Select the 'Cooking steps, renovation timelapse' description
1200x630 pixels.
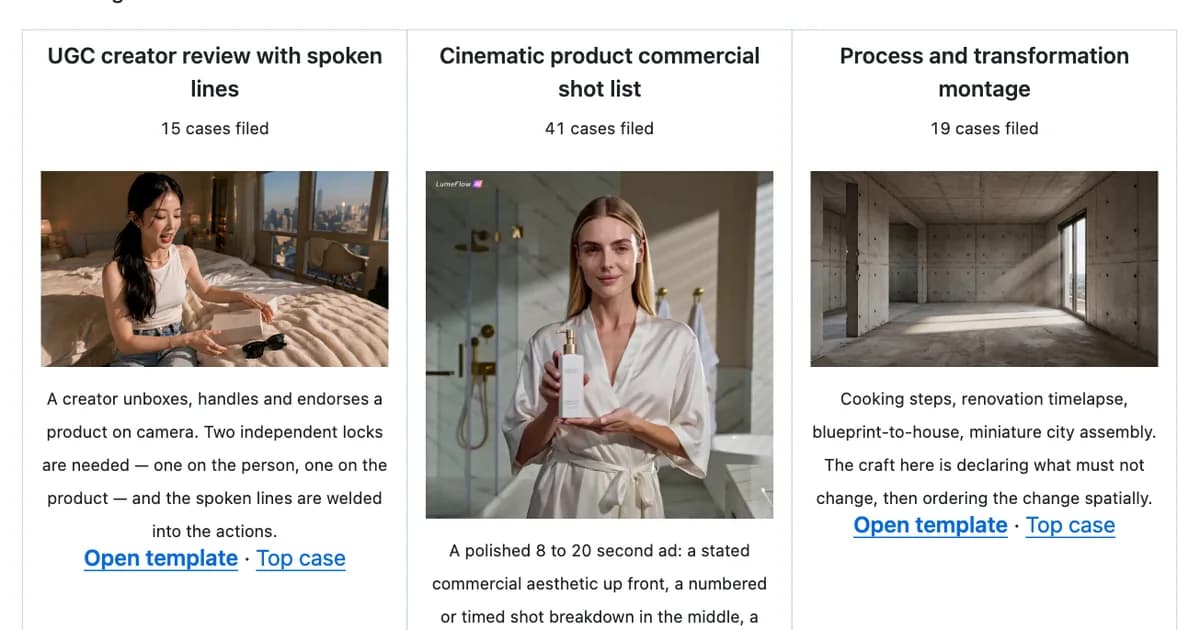[984, 448]
